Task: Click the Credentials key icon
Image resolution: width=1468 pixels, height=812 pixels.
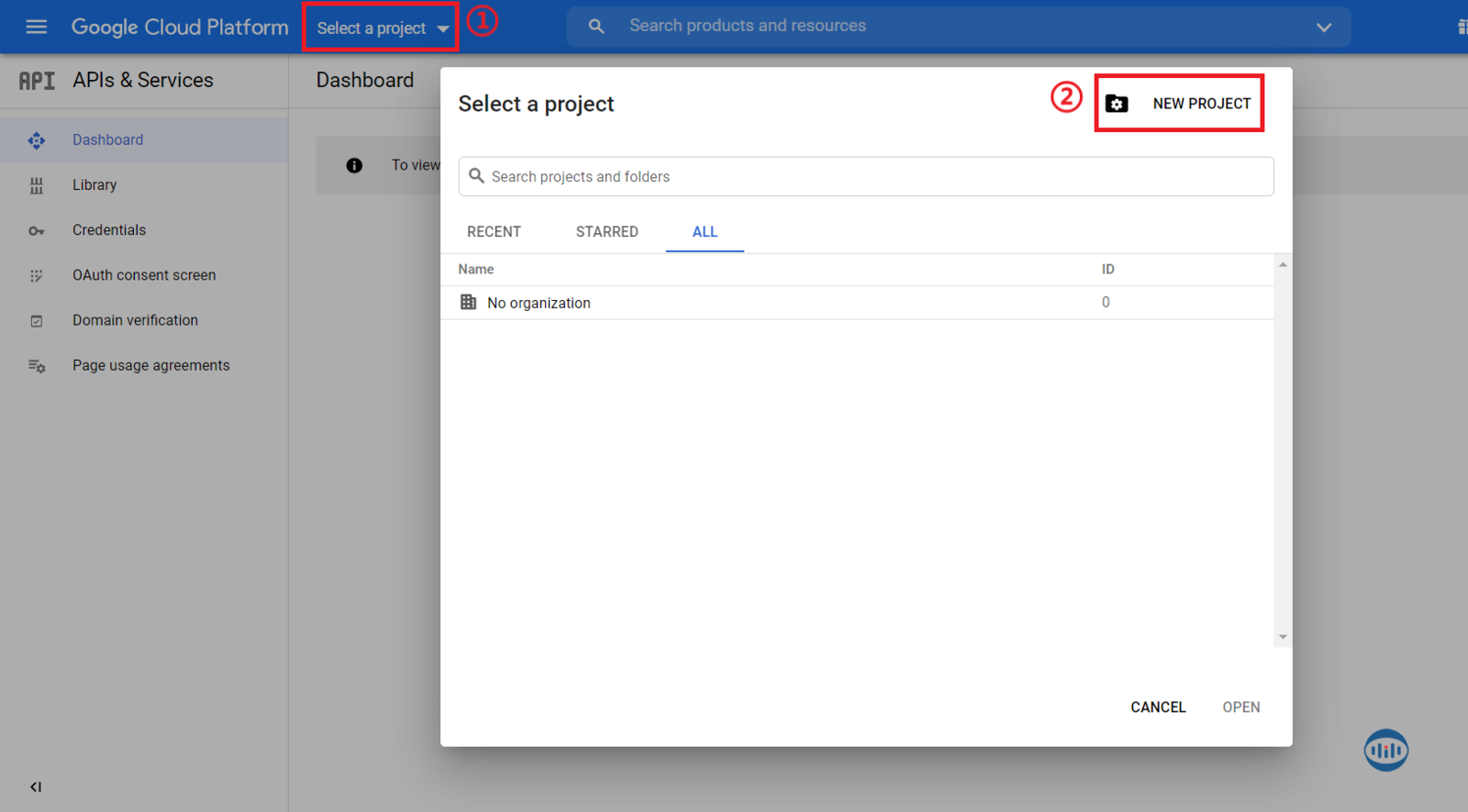Action: coord(37,231)
